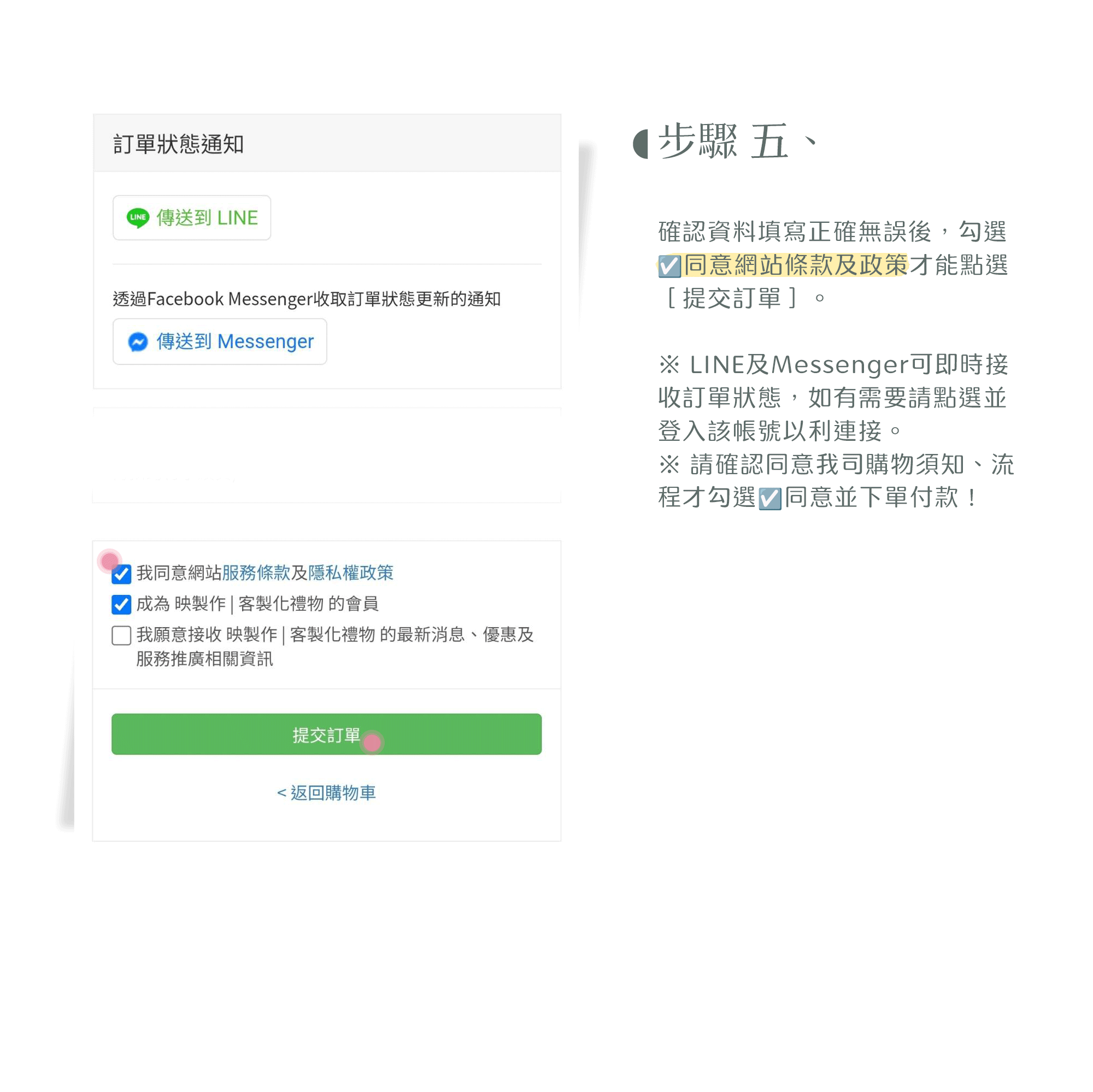1093x1092 pixels.
Task: Click the 傳送到 Messenger button
Action: pos(220,341)
